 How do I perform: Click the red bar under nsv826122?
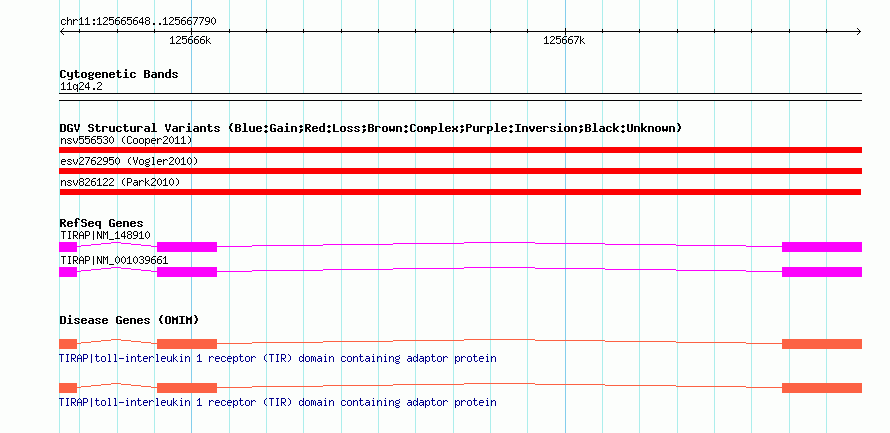[460, 192]
